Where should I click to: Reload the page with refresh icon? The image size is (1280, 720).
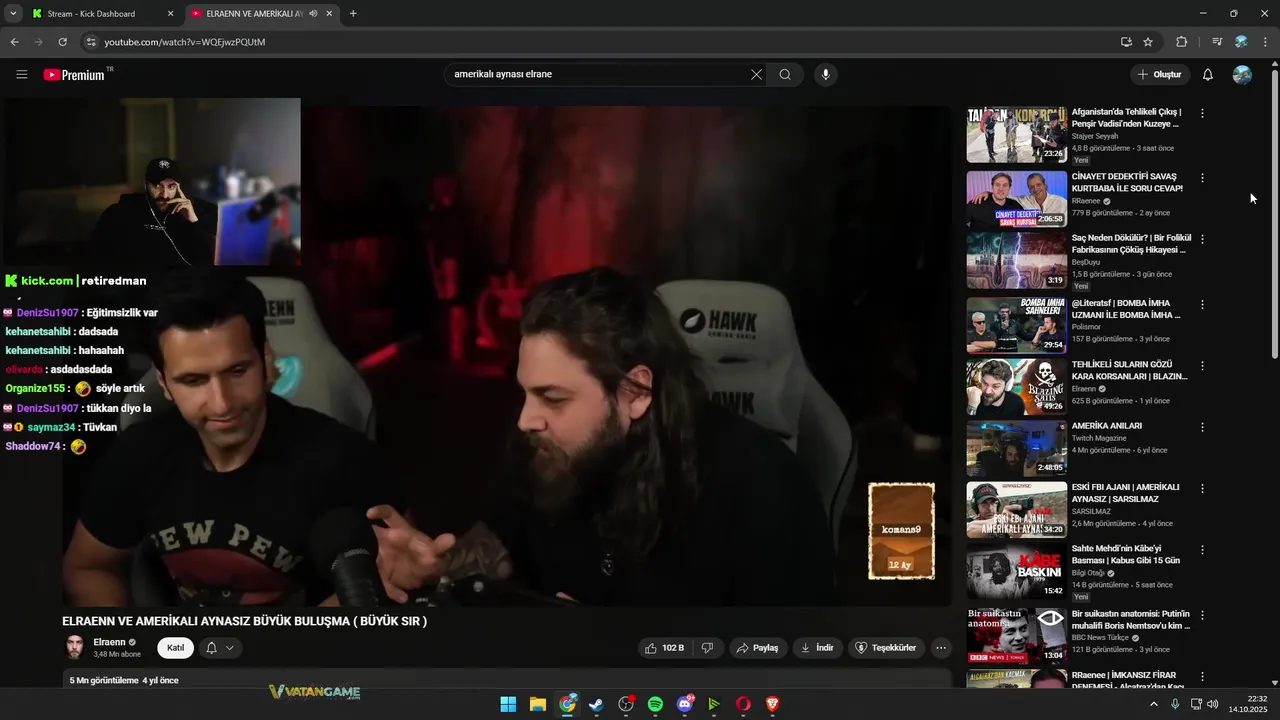click(x=62, y=42)
